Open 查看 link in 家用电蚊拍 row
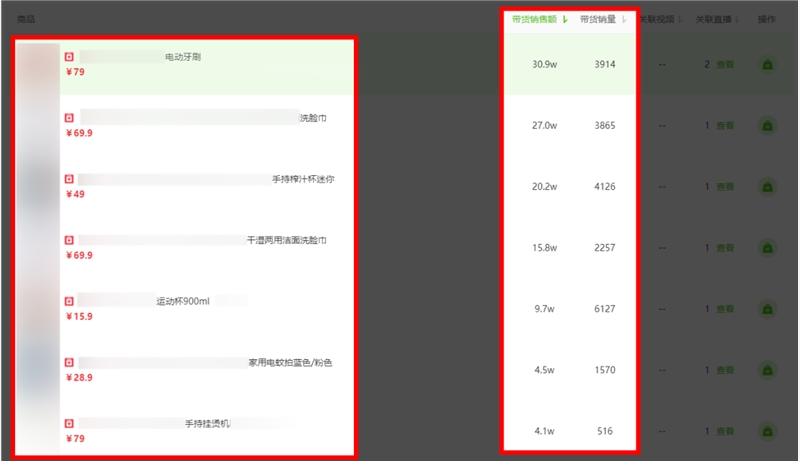This screenshot has width=800, height=461. tap(725, 371)
